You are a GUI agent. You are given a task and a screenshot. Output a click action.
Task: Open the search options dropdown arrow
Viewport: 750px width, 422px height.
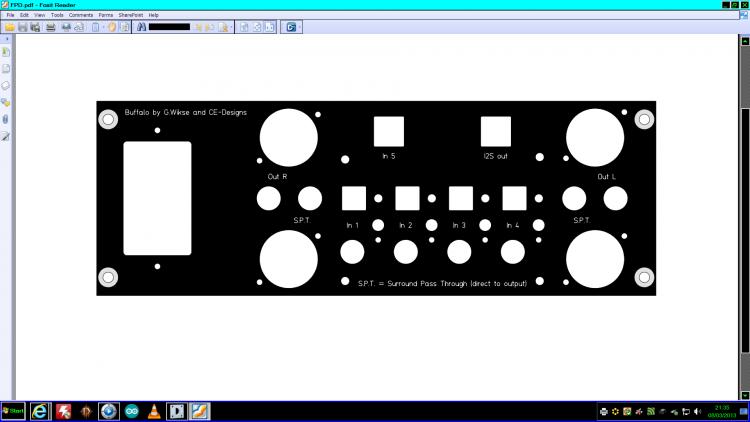[x=231, y=27]
